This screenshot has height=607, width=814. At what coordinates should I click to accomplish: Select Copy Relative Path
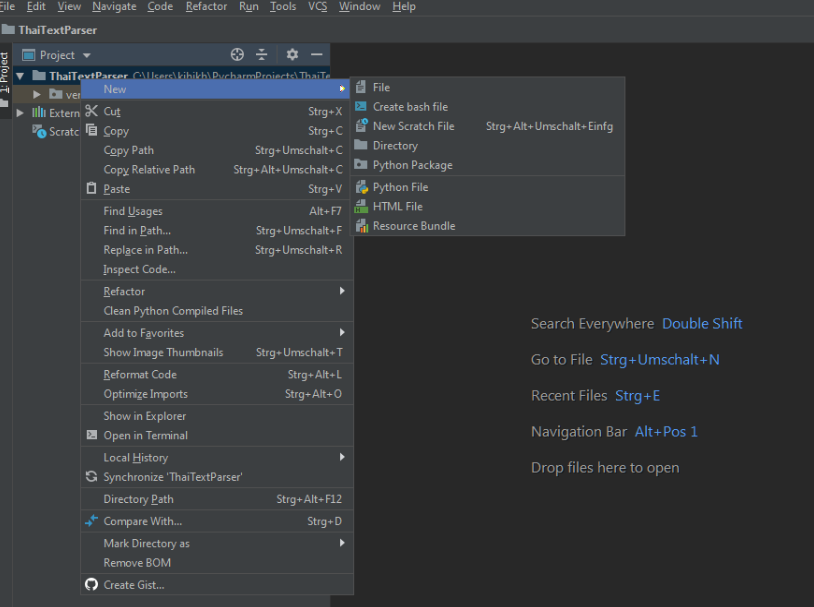[217, 170]
